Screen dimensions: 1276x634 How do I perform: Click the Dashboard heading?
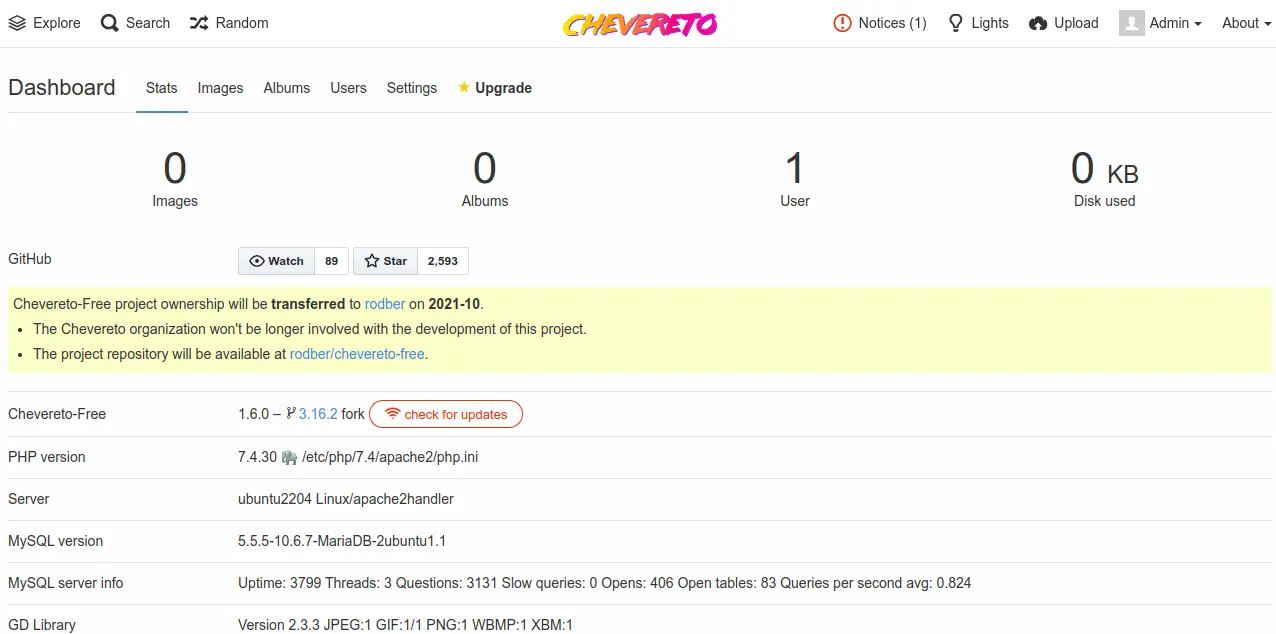62,88
